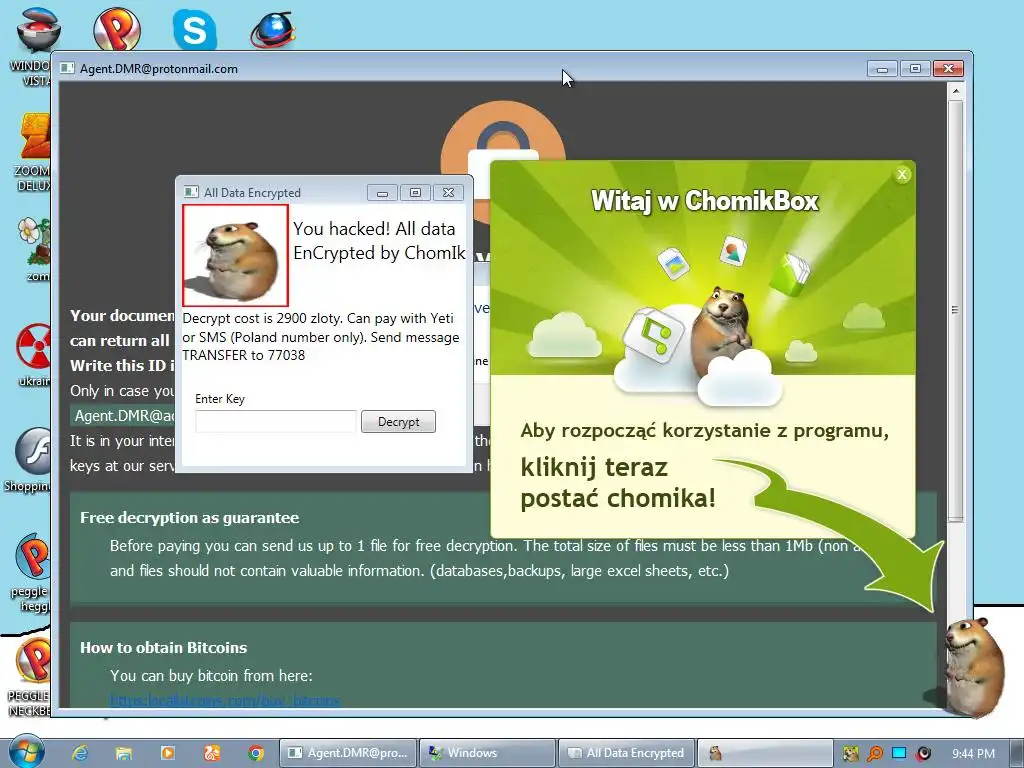Close the Agent.DMR@protonmail.com window
This screenshot has height=768, width=1024.
[948, 69]
